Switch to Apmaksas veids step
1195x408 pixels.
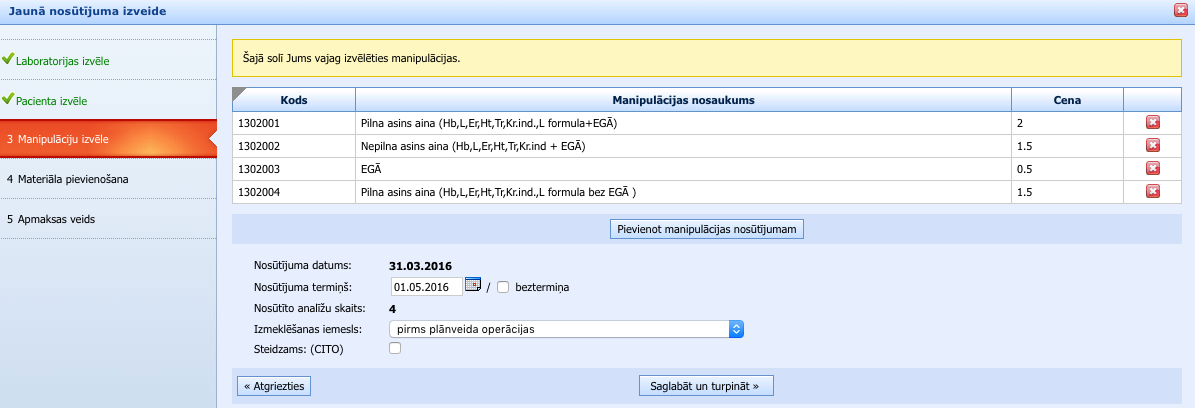click(50, 219)
